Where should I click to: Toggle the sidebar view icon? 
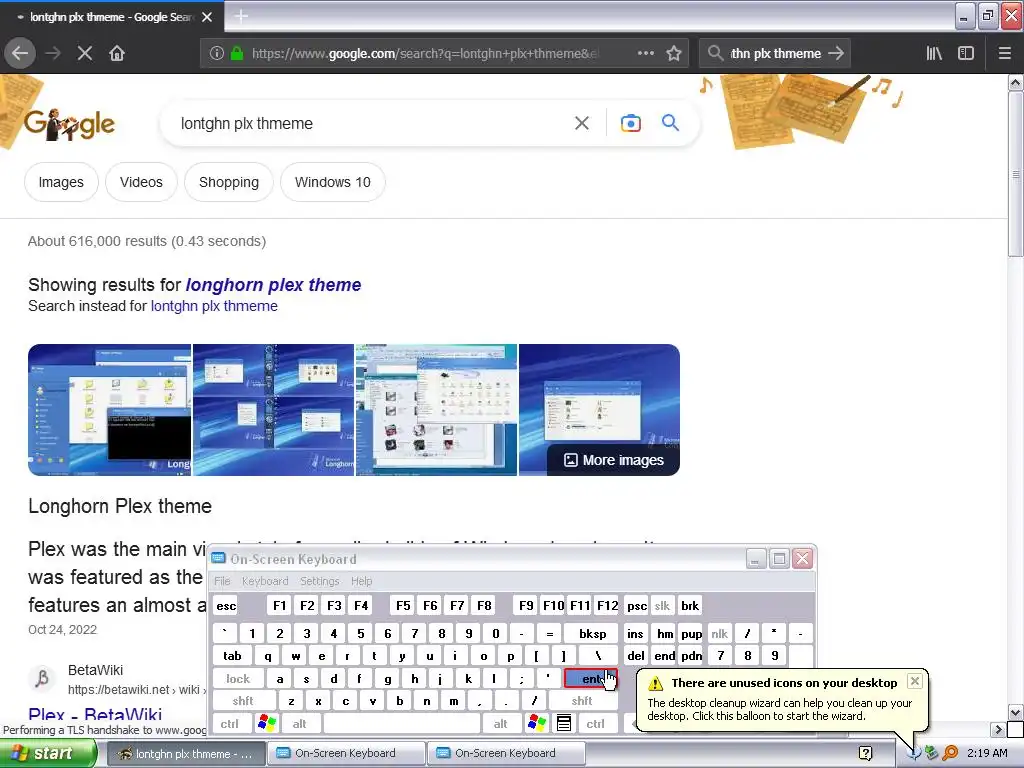coord(966,53)
